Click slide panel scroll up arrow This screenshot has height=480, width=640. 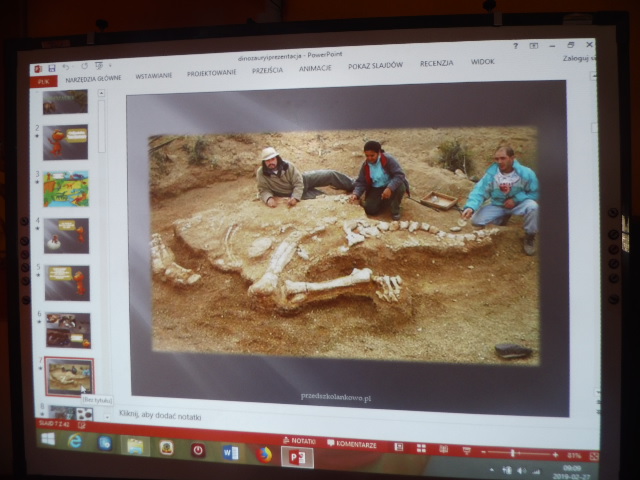click(101, 93)
